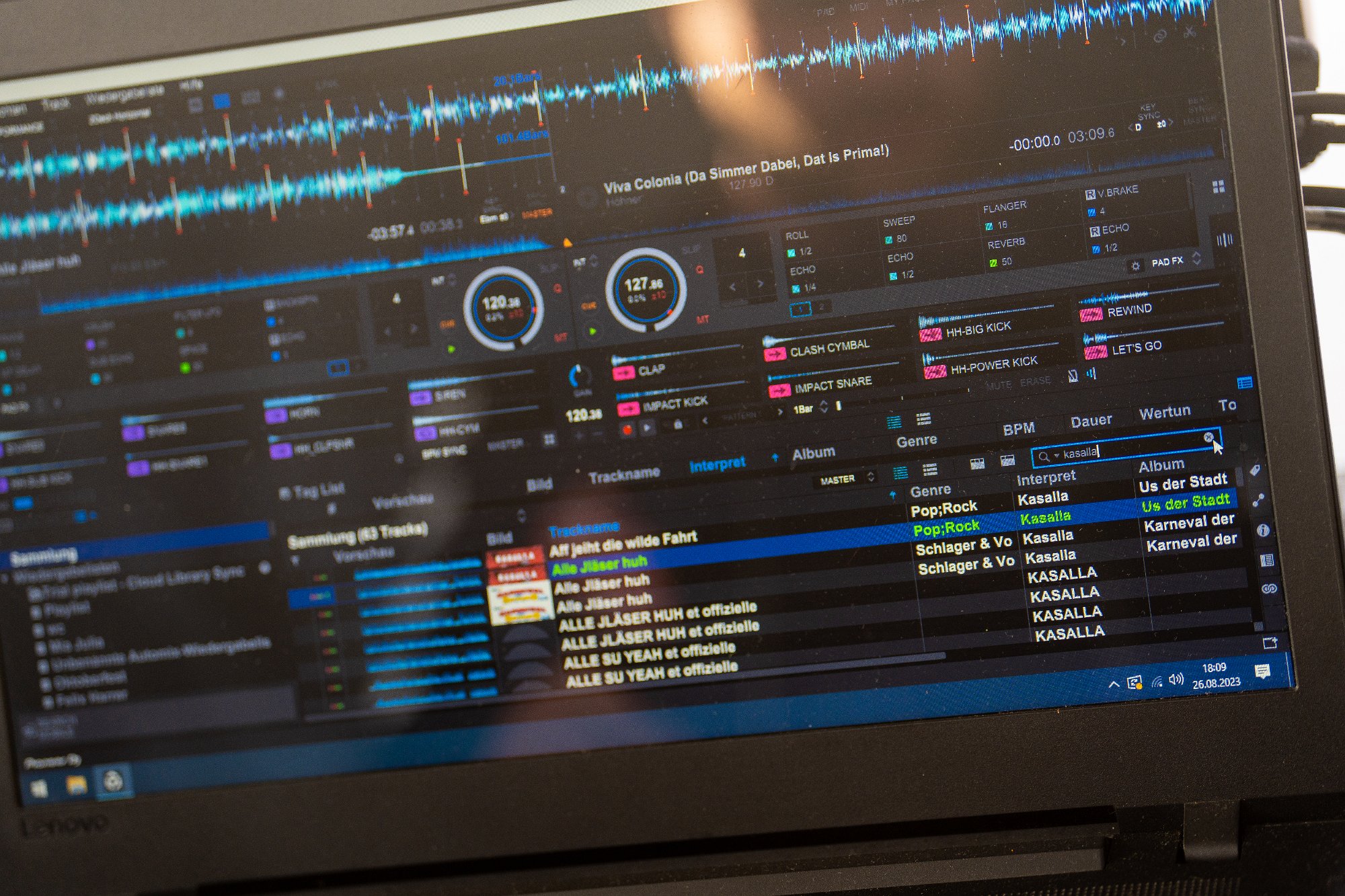Open the PAD FX mode dropdown arrows

pos(1196,257)
